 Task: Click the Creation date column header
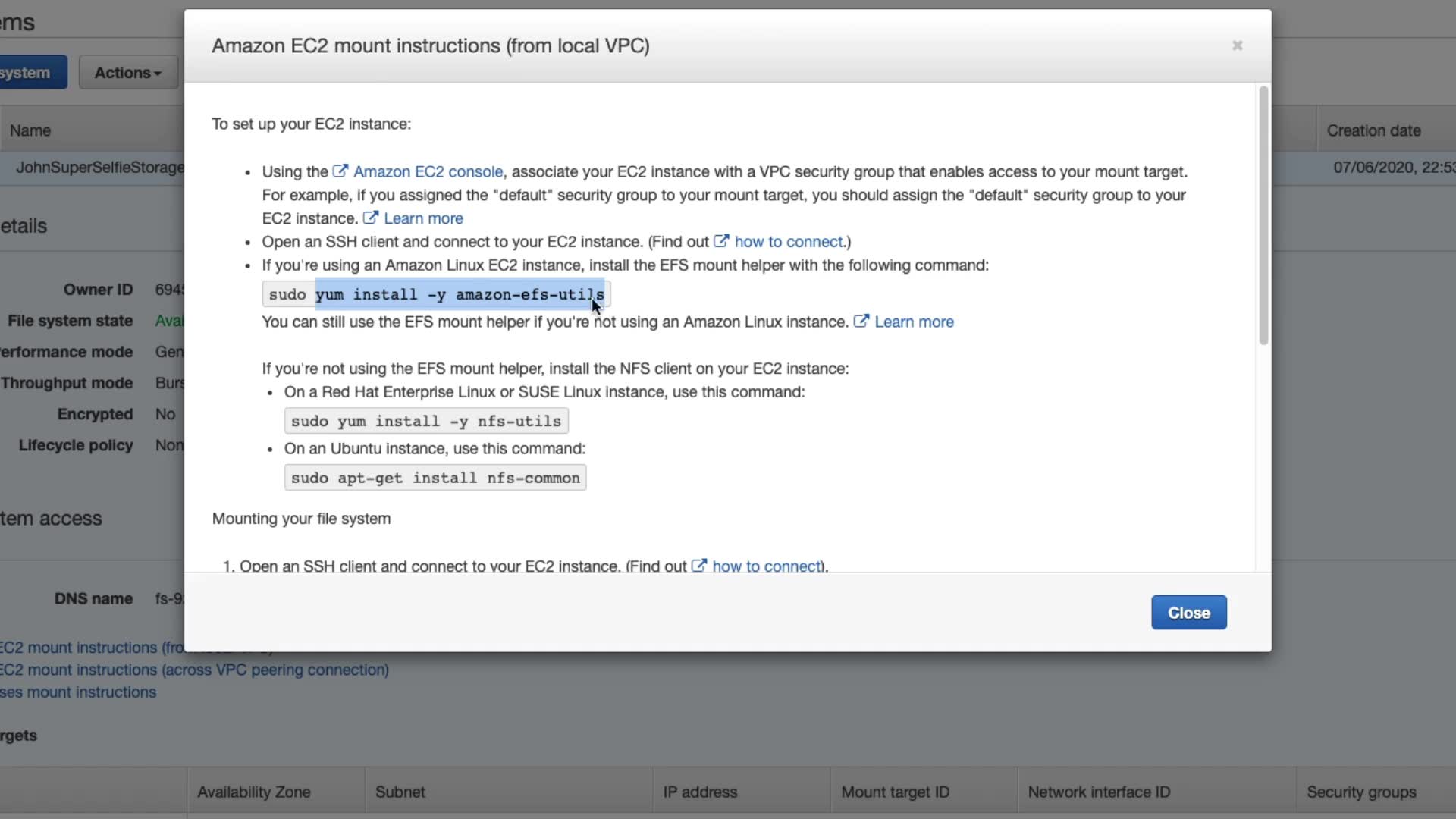click(x=1373, y=130)
